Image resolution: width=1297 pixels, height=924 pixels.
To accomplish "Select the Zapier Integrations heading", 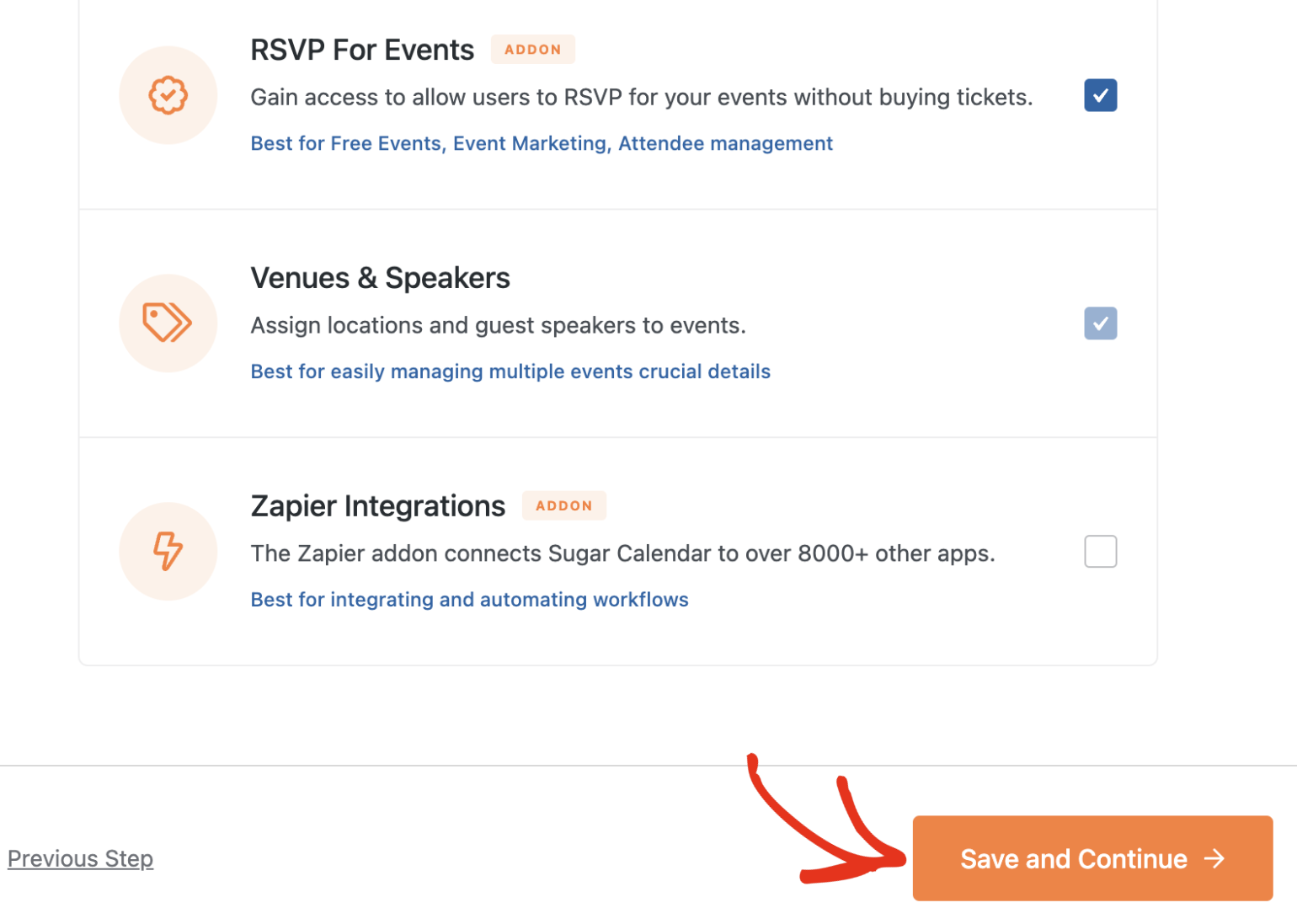I will (x=378, y=506).
